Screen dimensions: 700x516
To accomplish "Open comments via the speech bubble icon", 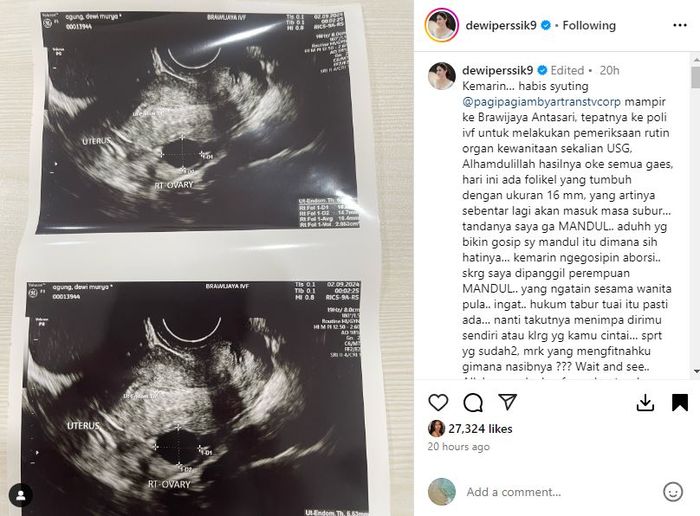I will coord(473,403).
